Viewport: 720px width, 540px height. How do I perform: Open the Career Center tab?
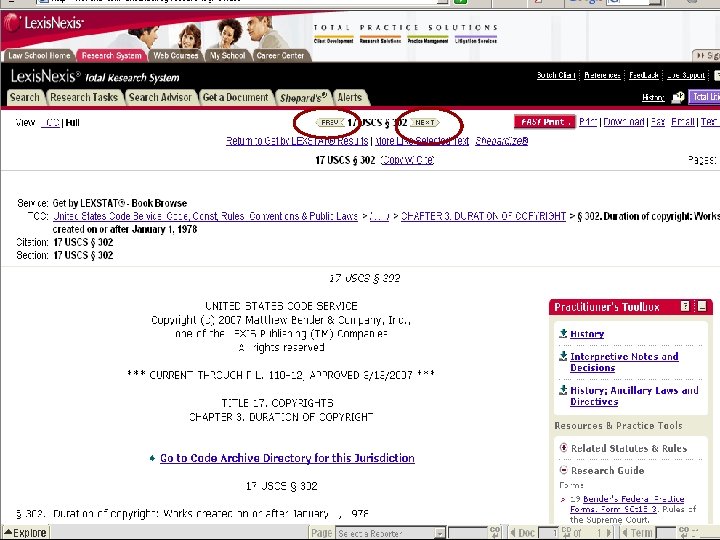(280, 56)
